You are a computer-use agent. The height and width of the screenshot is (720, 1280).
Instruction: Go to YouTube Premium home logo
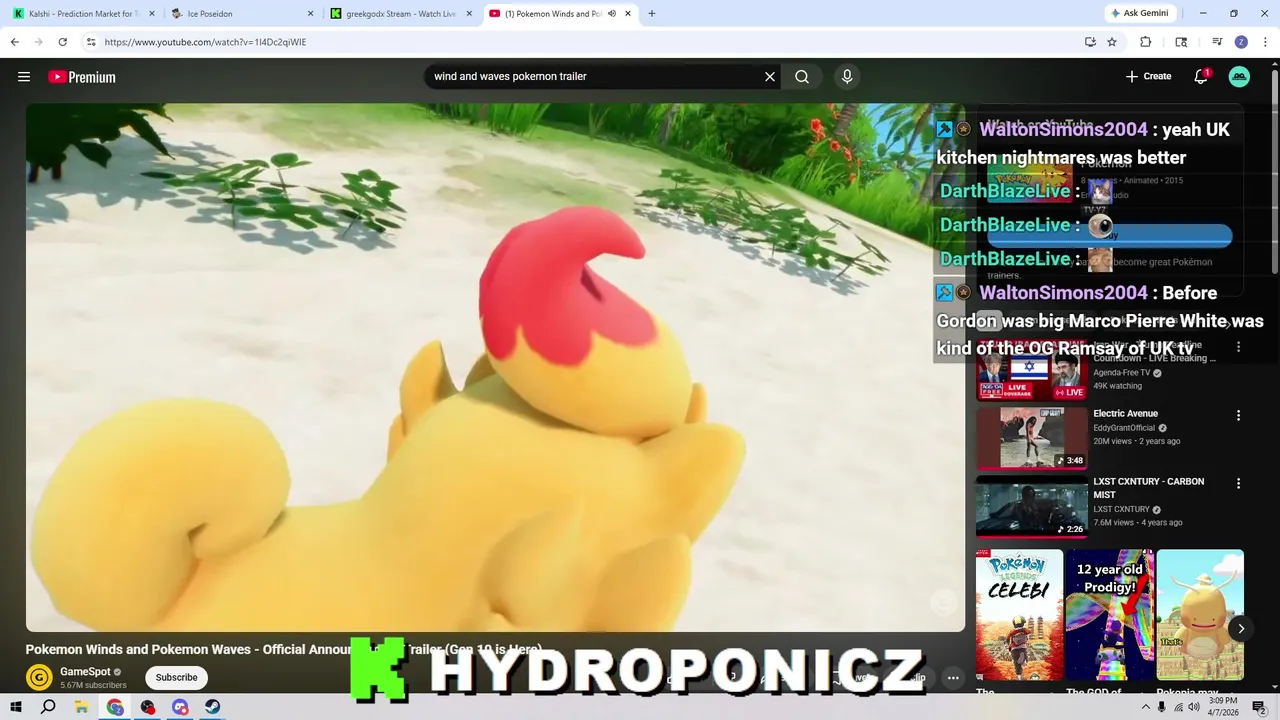(x=82, y=77)
